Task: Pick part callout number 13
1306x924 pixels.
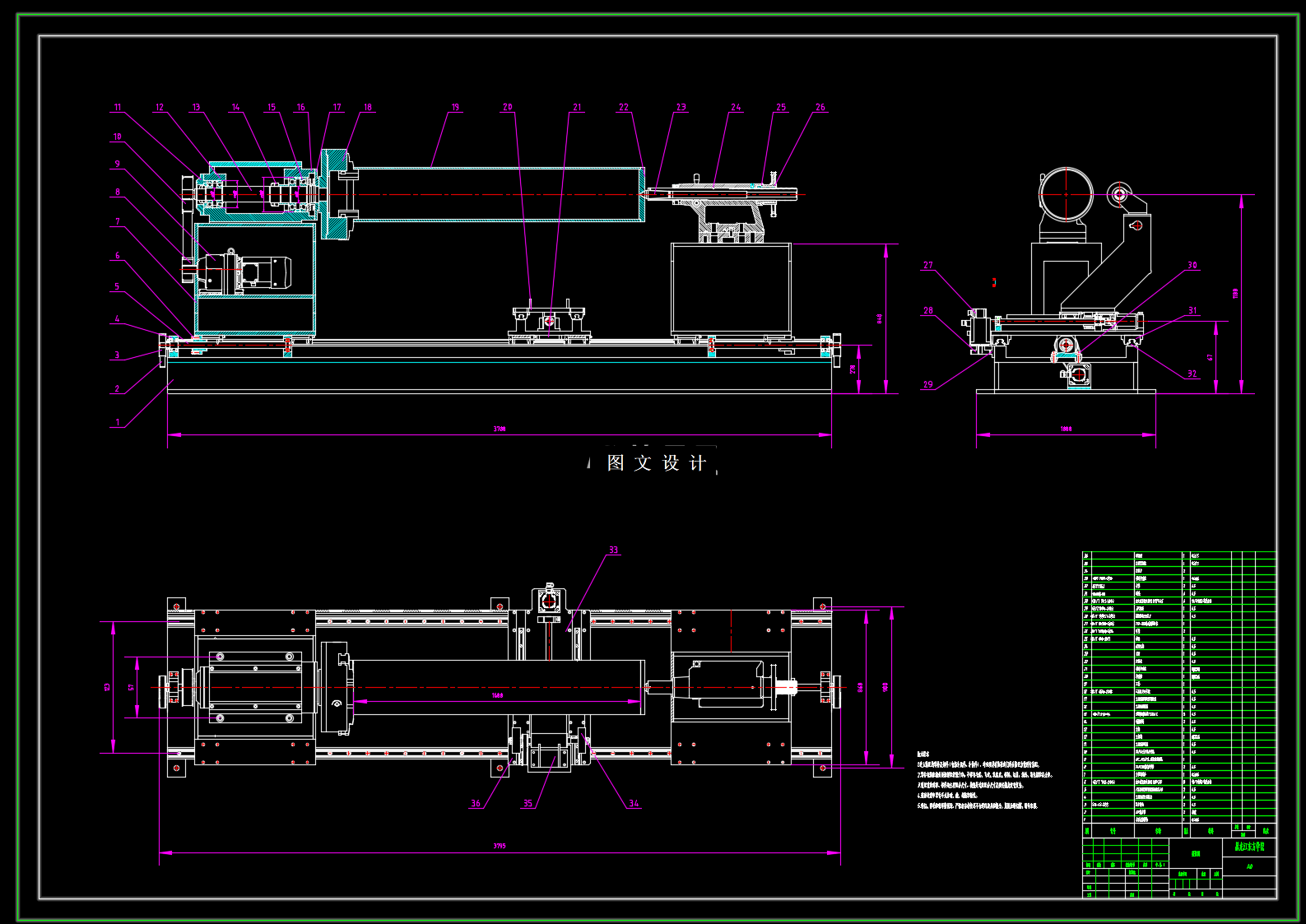Action: coord(196,108)
